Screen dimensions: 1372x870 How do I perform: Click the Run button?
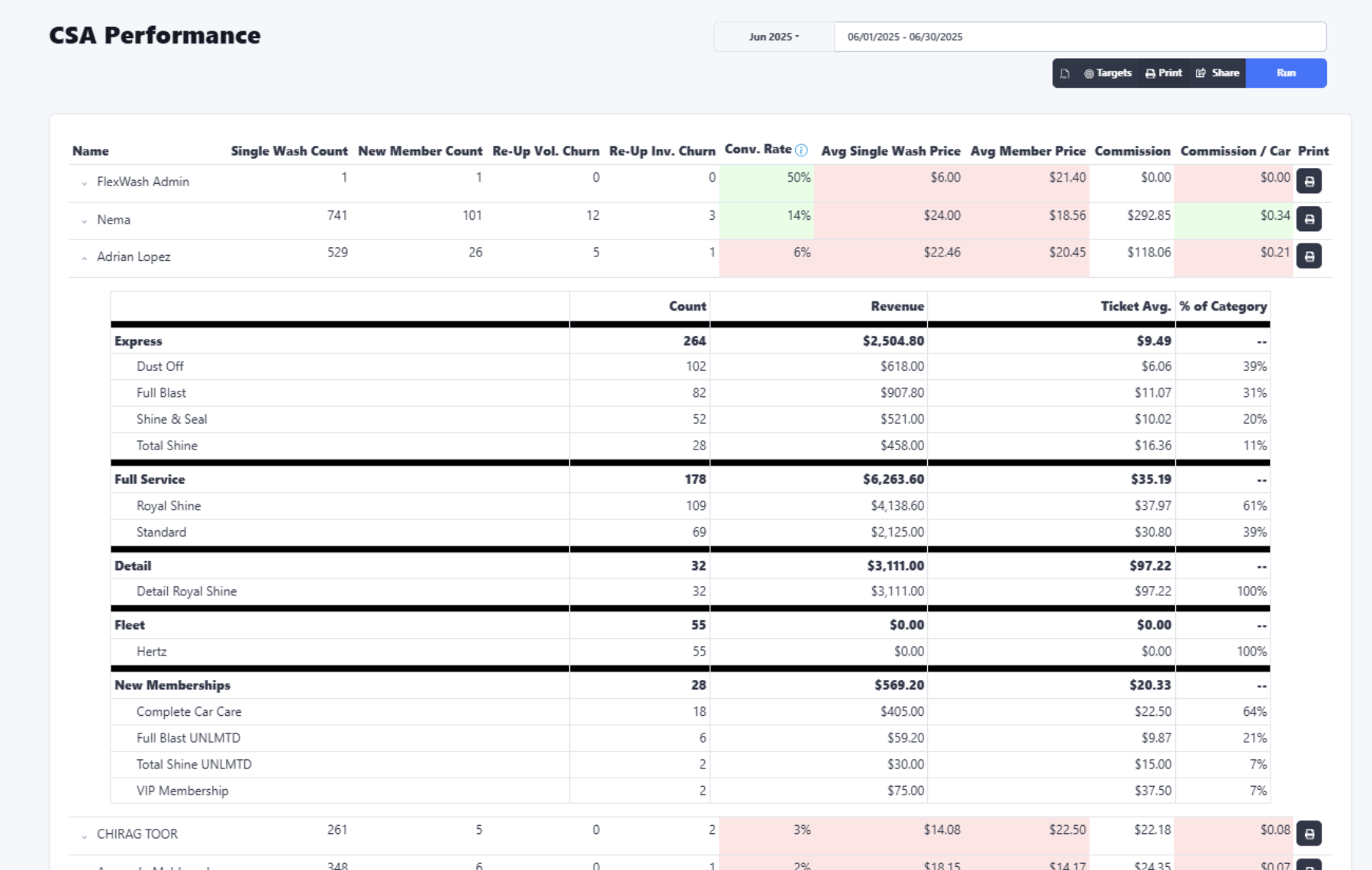click(x=1286, y=73)
